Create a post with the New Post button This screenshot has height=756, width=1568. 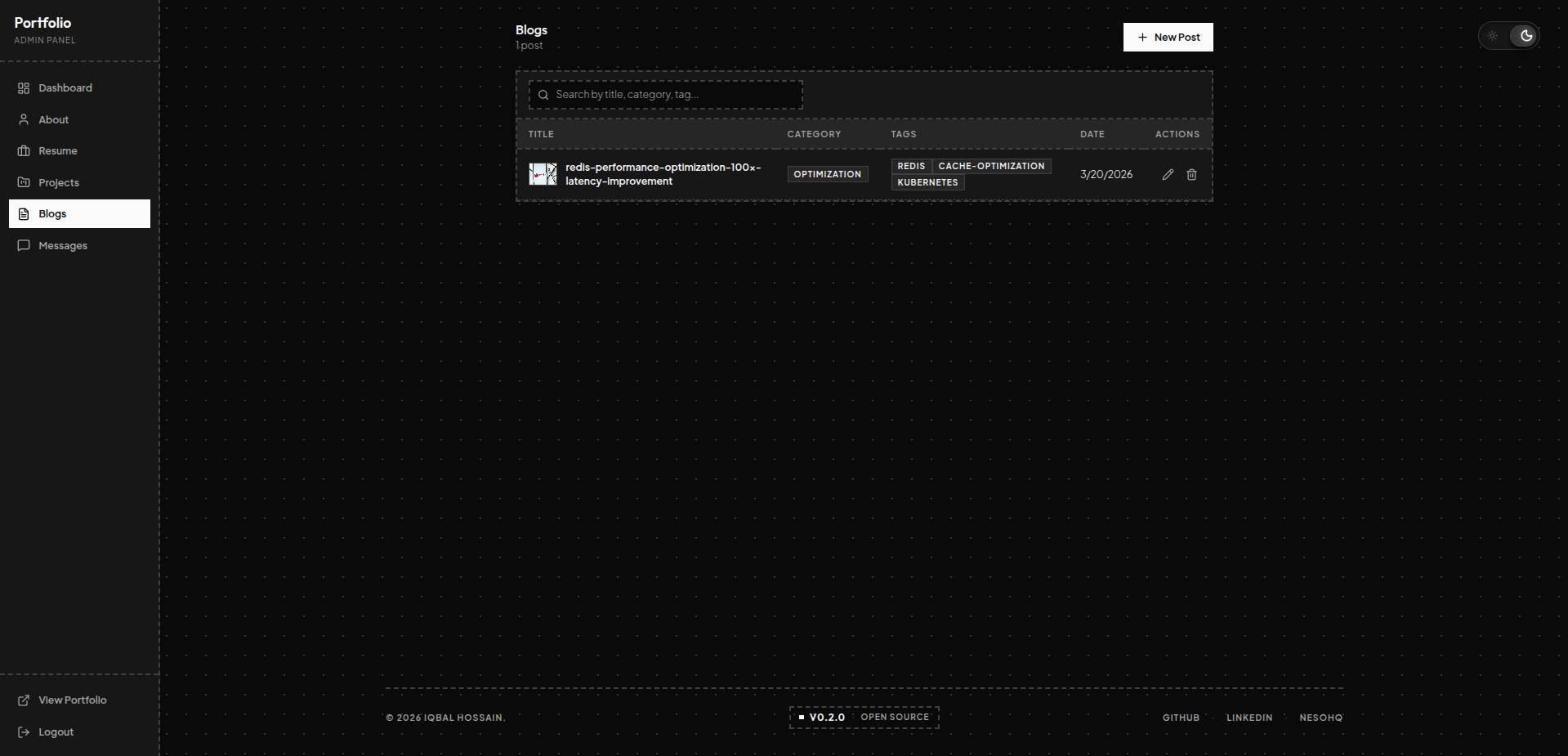point(1168,37)
